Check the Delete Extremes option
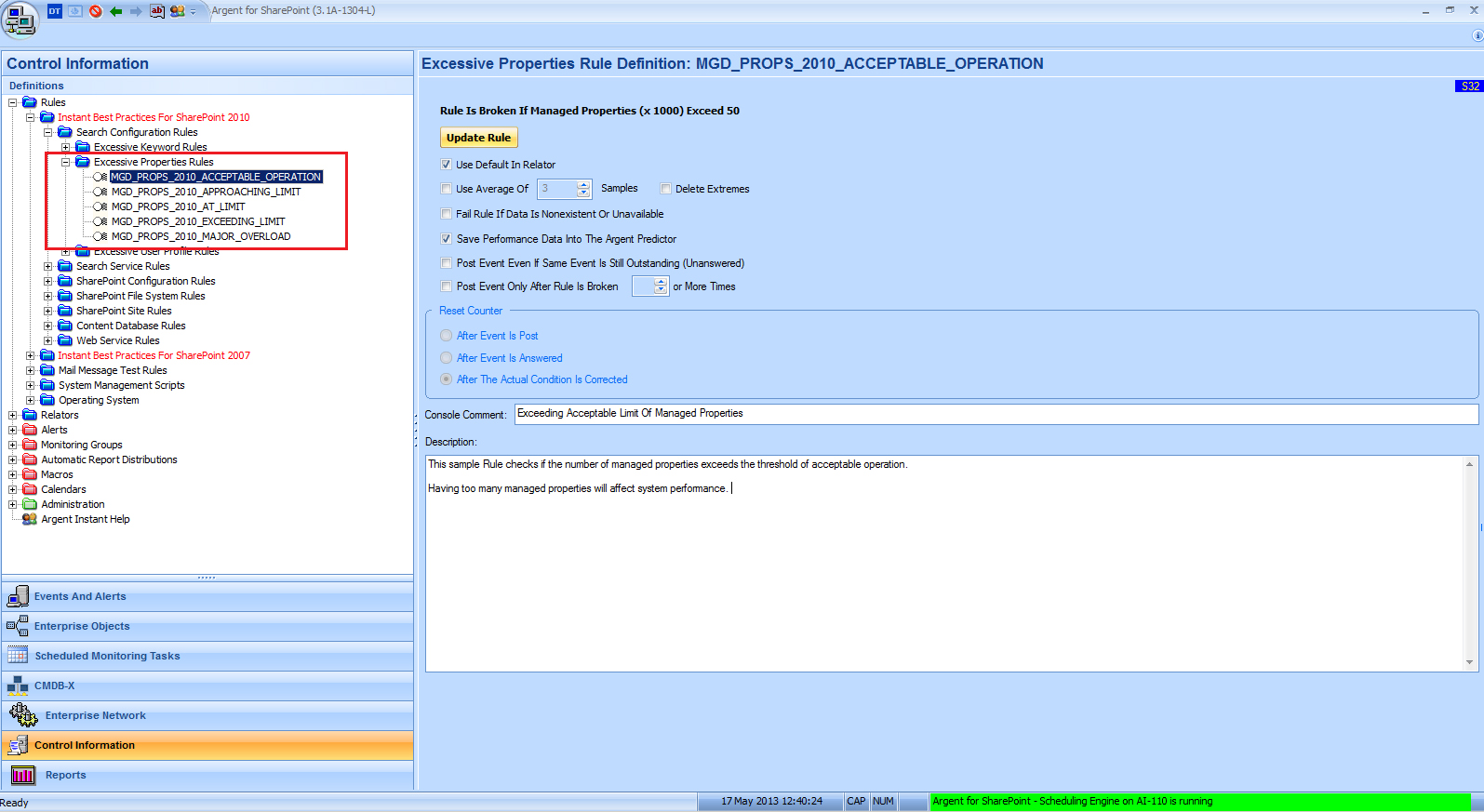Screen dimensions: 1484x812 (666, 189)
